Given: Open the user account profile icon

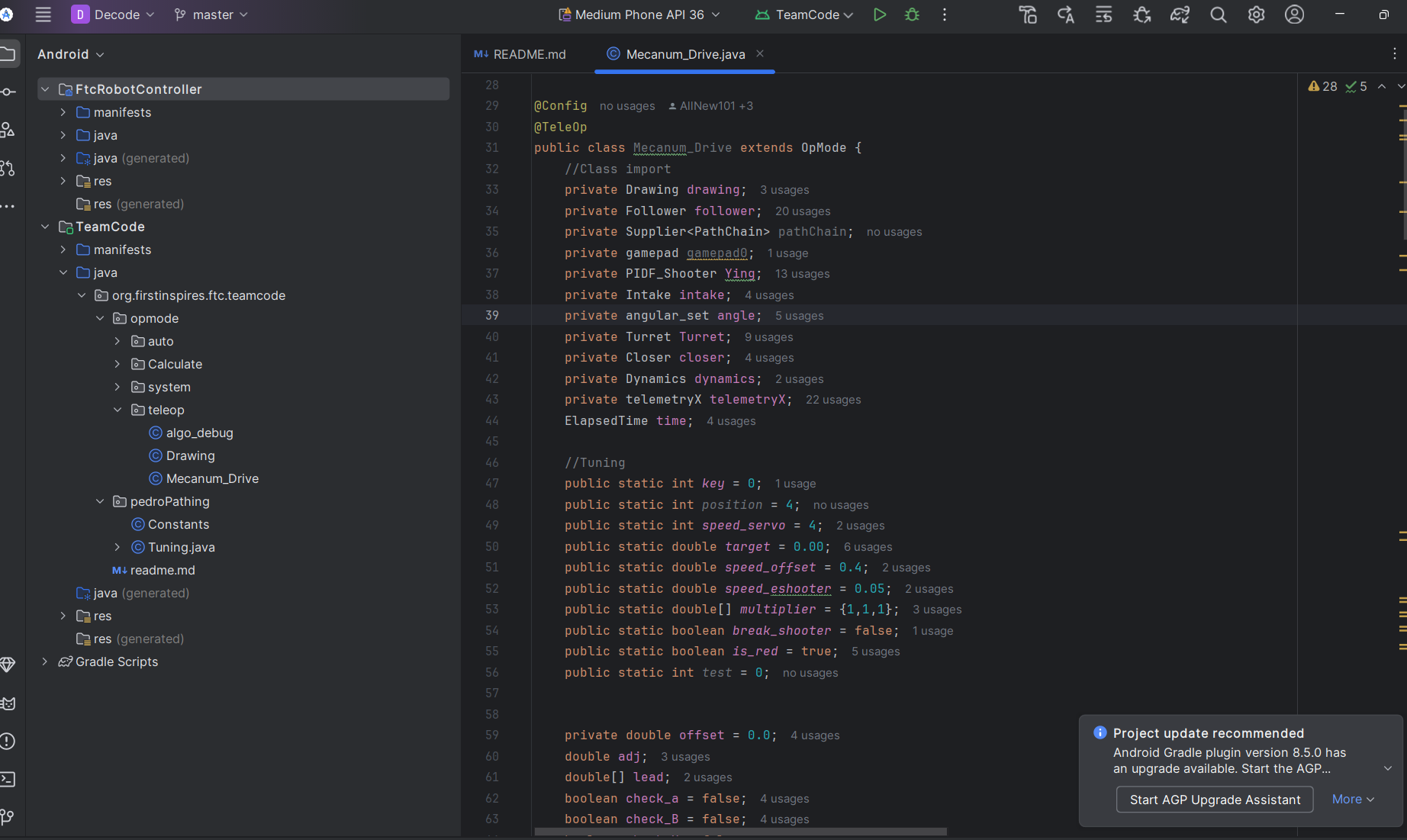Looking at the screenshot, I should coord(1294,14).
